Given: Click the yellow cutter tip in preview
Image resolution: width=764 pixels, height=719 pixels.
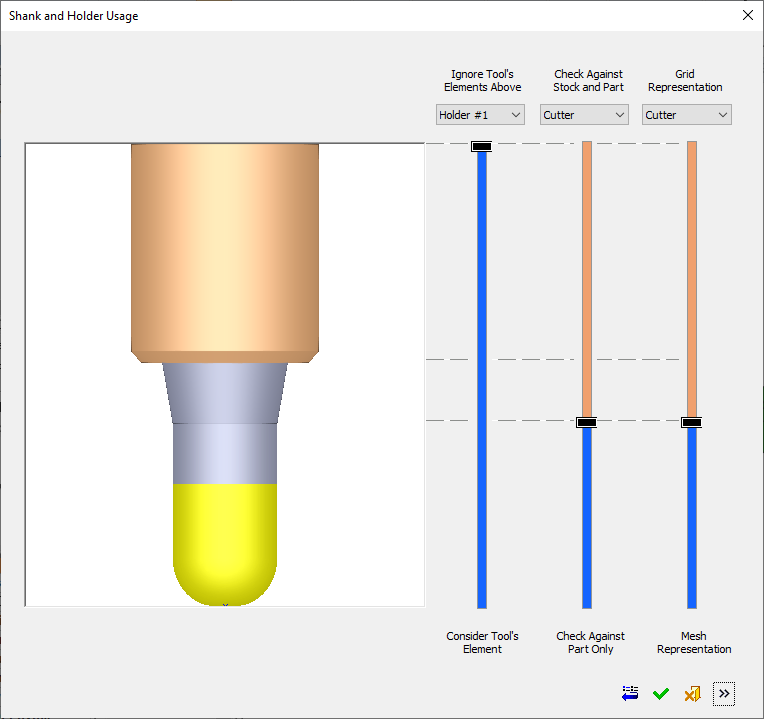Looking at the screenshot, I should point(225,543).
